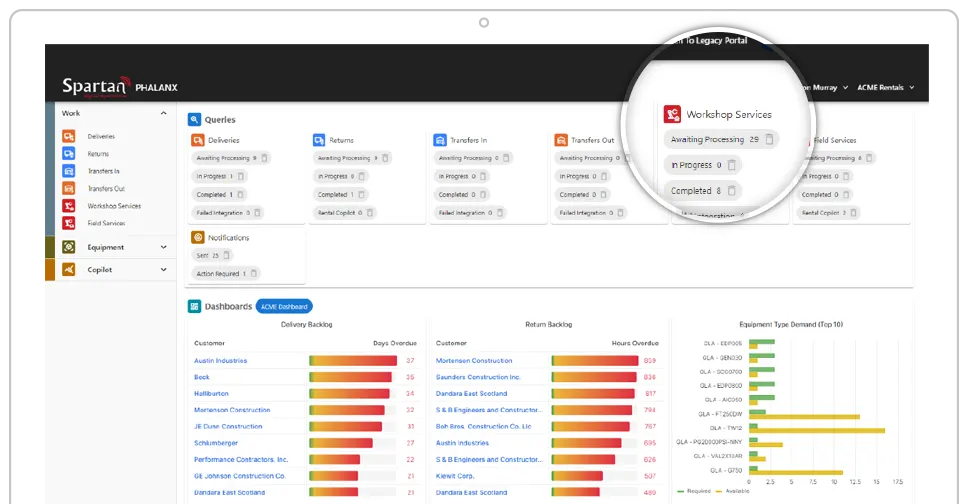Click the Deliveries card icon
Image resolution: width=969 pixels, height=504 pixels.
198,140
